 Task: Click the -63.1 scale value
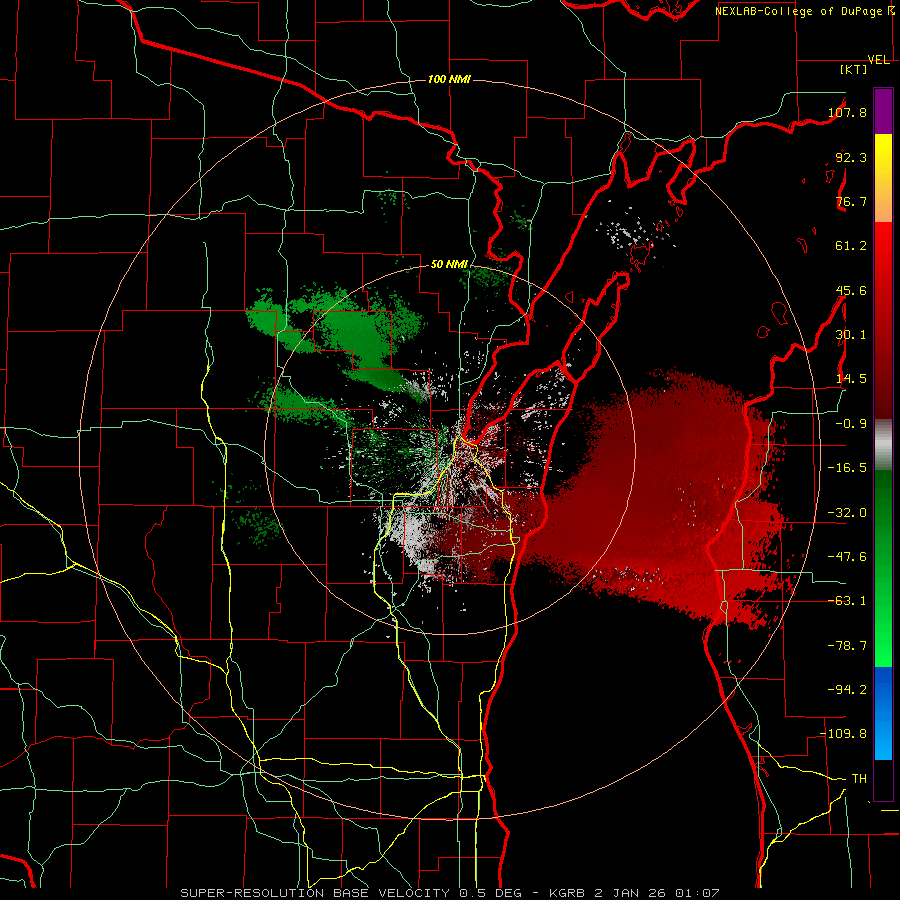point(847,601)
